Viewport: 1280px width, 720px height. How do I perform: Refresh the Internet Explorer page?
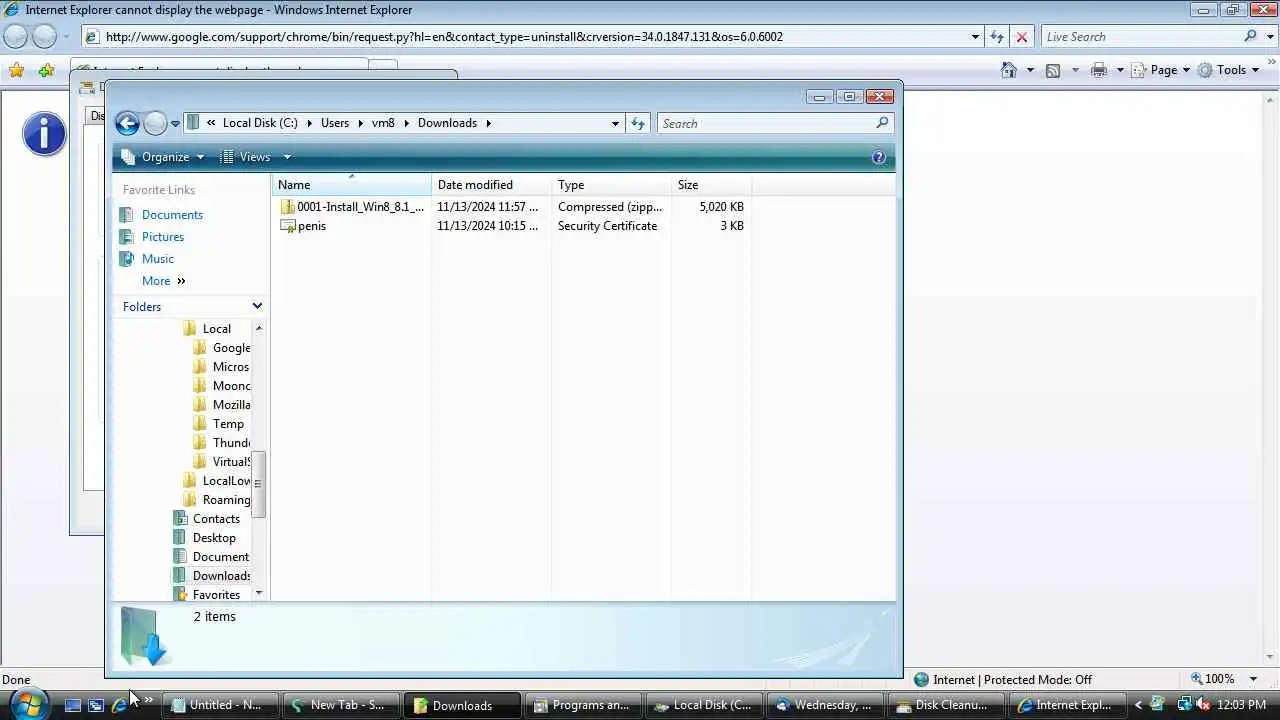tap(997, 37)
